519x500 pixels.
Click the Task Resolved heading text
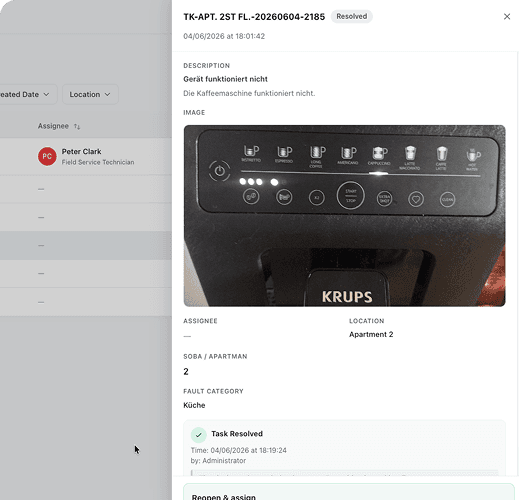[x=237, y=434]
